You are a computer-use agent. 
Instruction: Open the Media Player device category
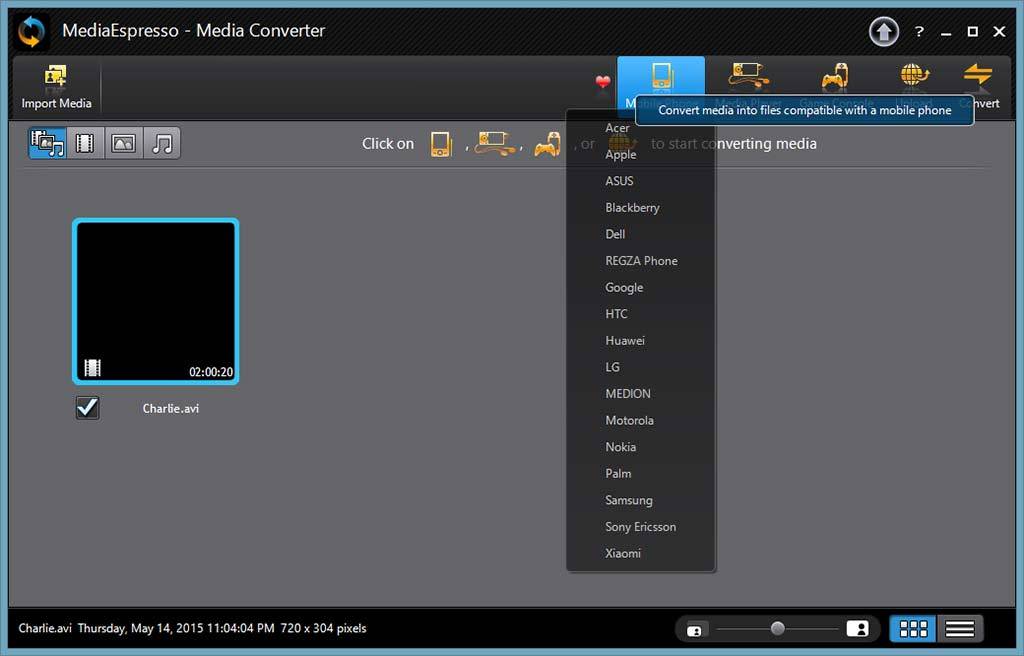click(748, 78)
